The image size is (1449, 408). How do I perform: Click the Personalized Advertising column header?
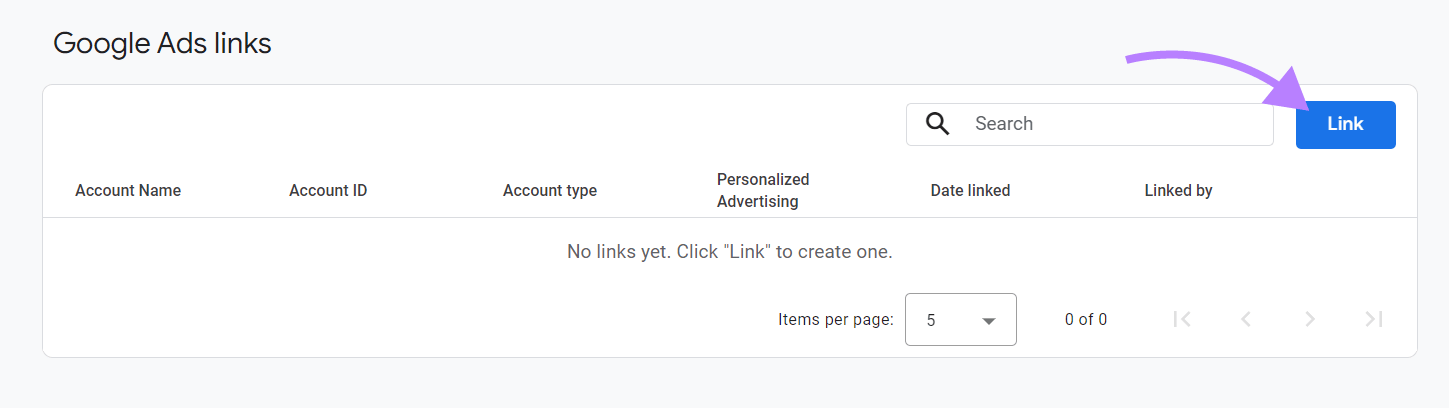click(763, 190)
